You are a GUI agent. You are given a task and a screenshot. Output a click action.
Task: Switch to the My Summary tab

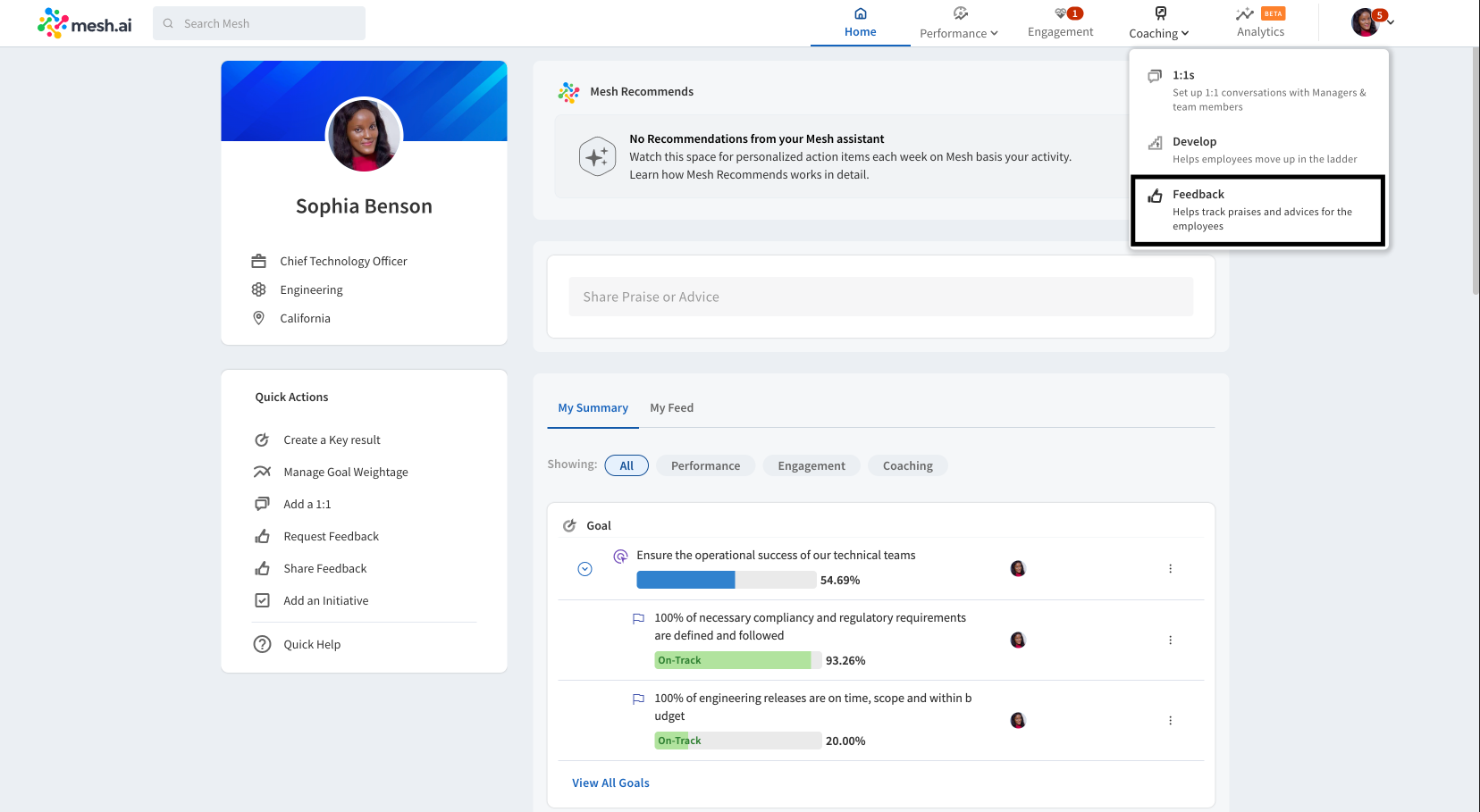(593, 407)
